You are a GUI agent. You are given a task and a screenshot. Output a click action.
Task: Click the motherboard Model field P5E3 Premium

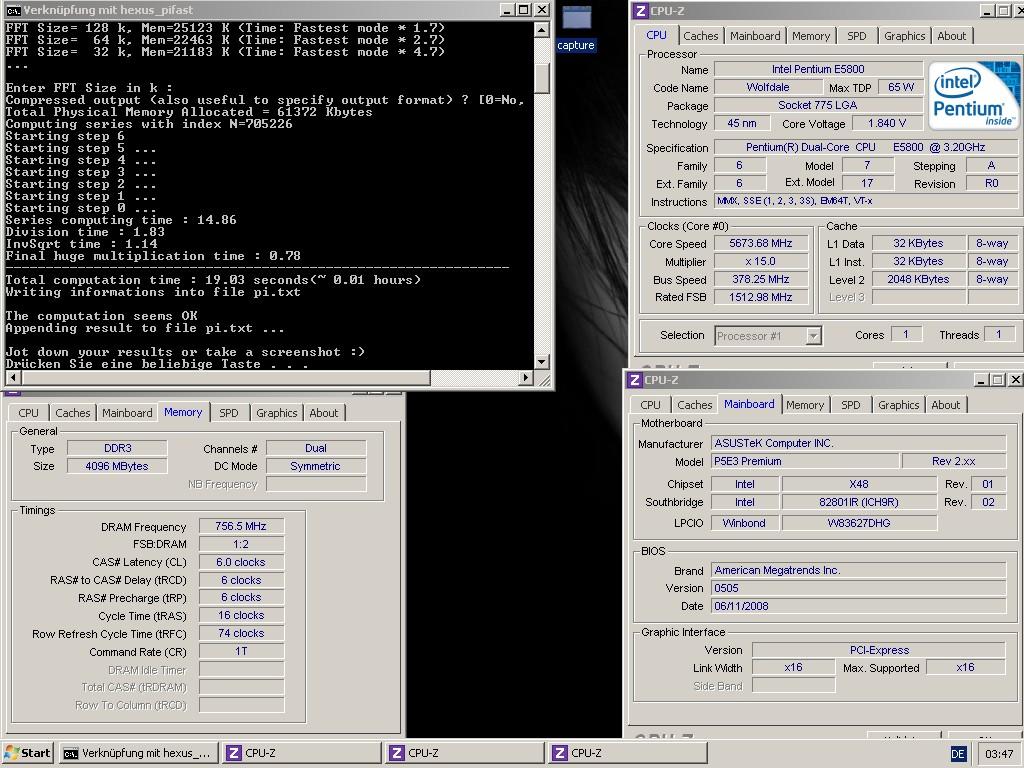click(x=805, y=461)
